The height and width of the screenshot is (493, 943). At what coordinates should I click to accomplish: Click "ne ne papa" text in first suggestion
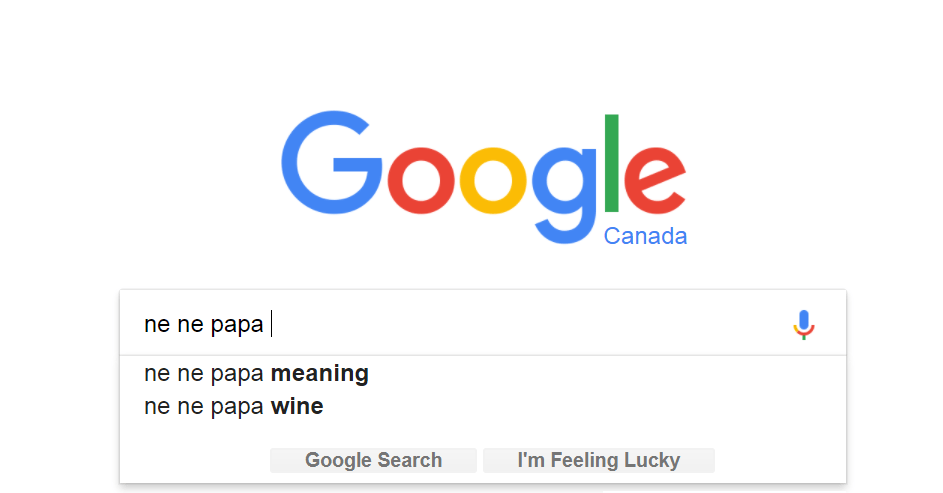pyautogui.click(x=203, y=374)
